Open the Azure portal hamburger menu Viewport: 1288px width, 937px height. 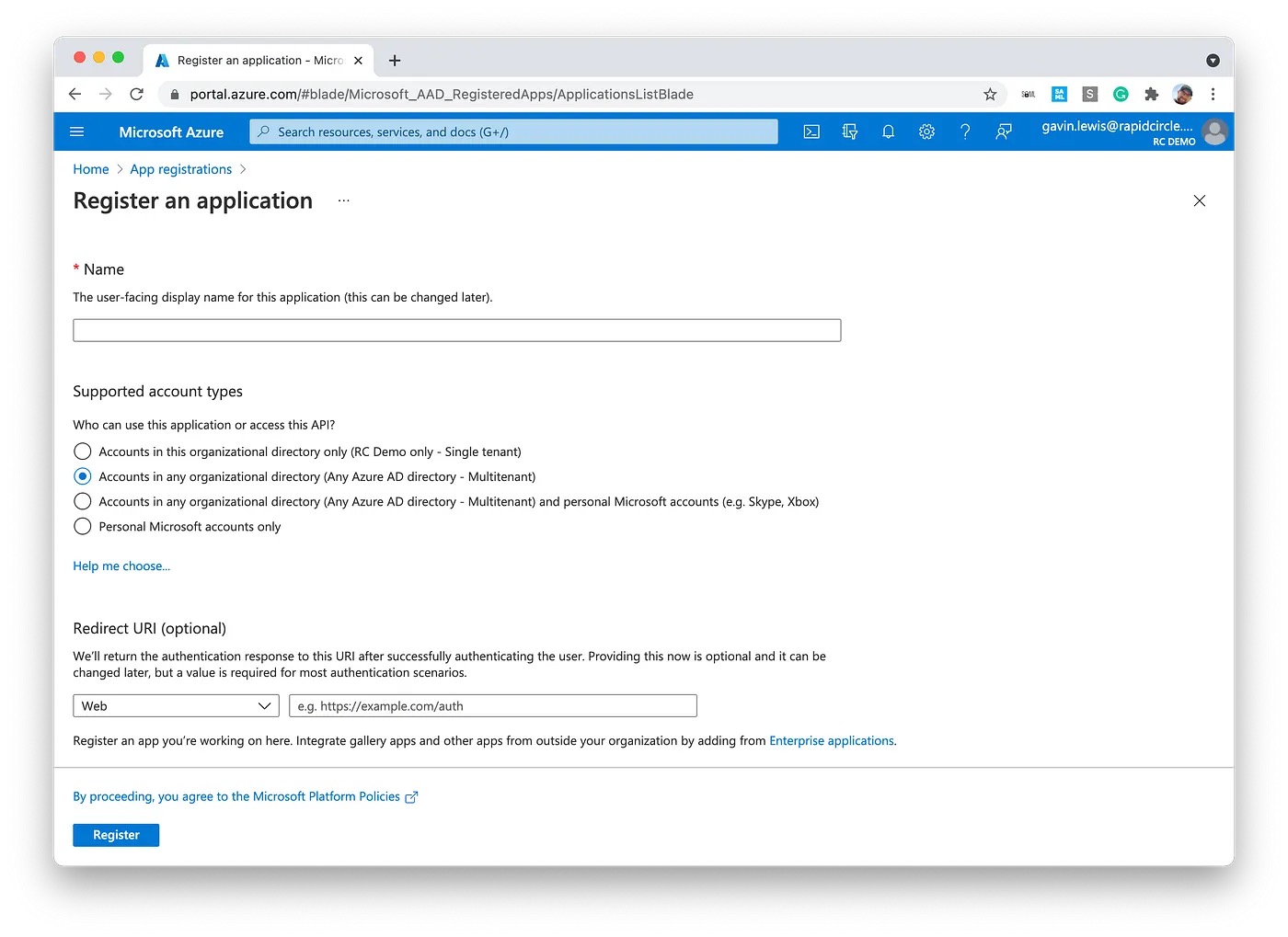pos(77,132)
